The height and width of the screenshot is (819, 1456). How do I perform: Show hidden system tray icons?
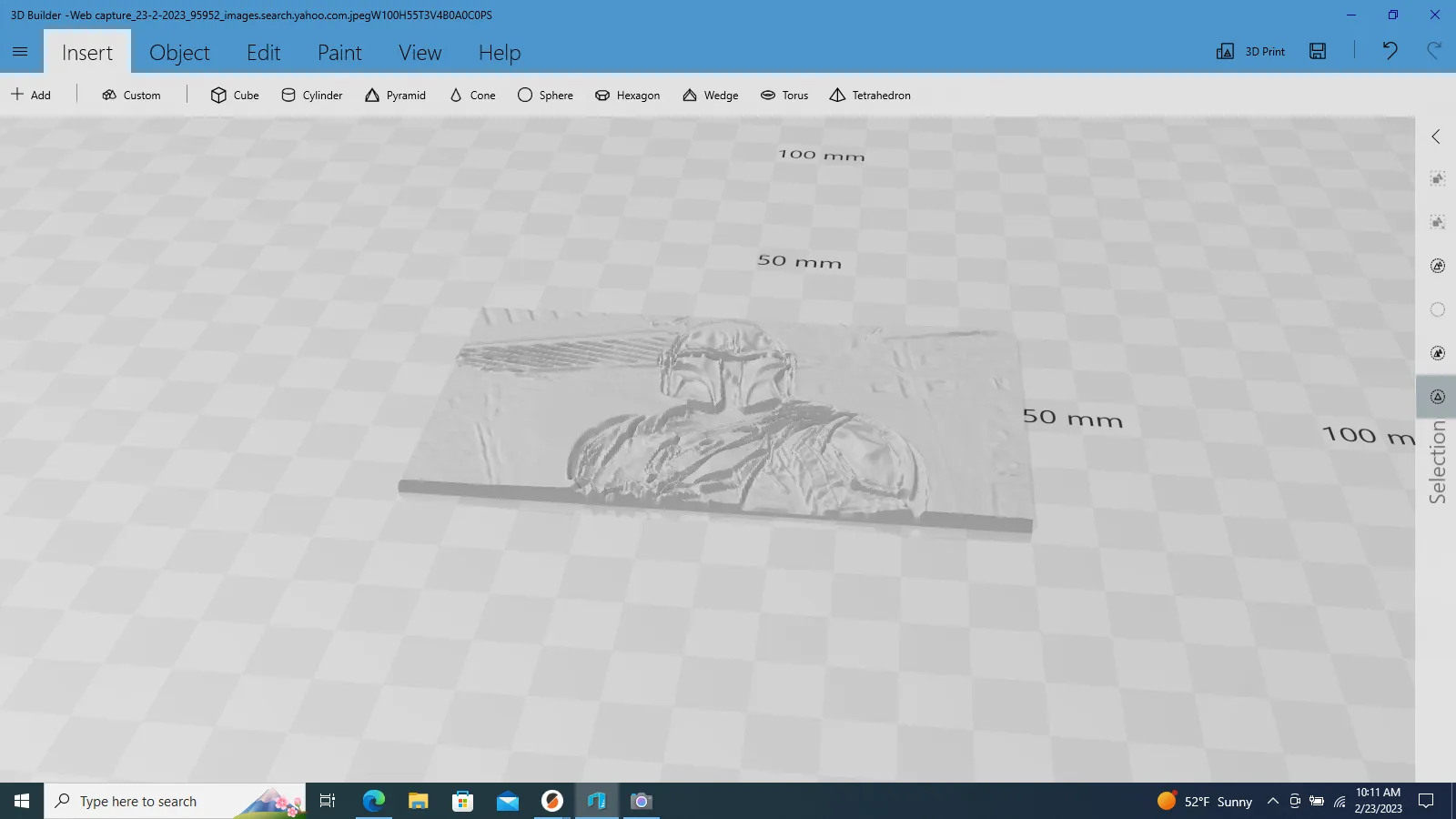[1272, 801]
